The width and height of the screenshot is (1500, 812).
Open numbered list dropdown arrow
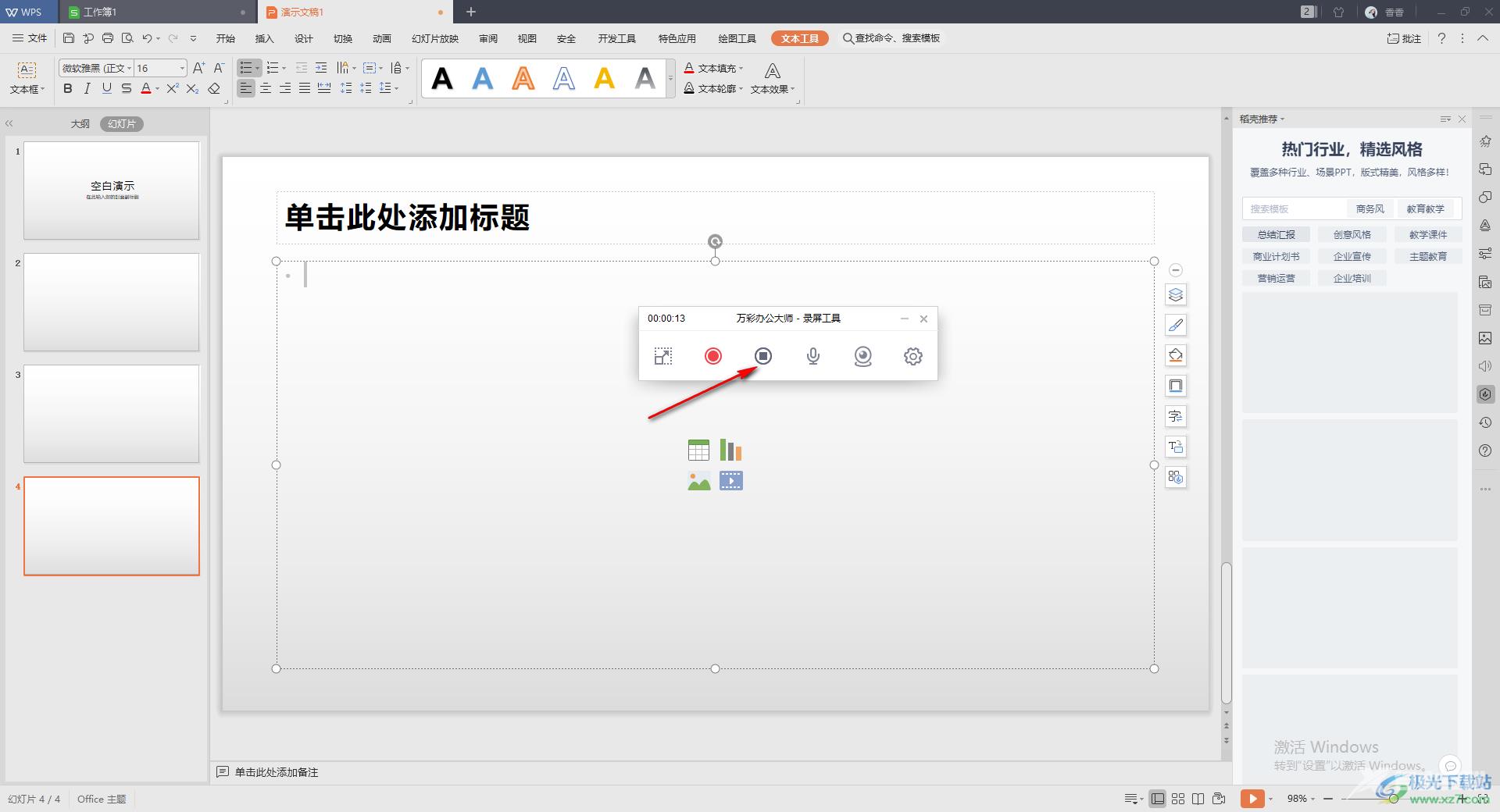coord(284,69)
